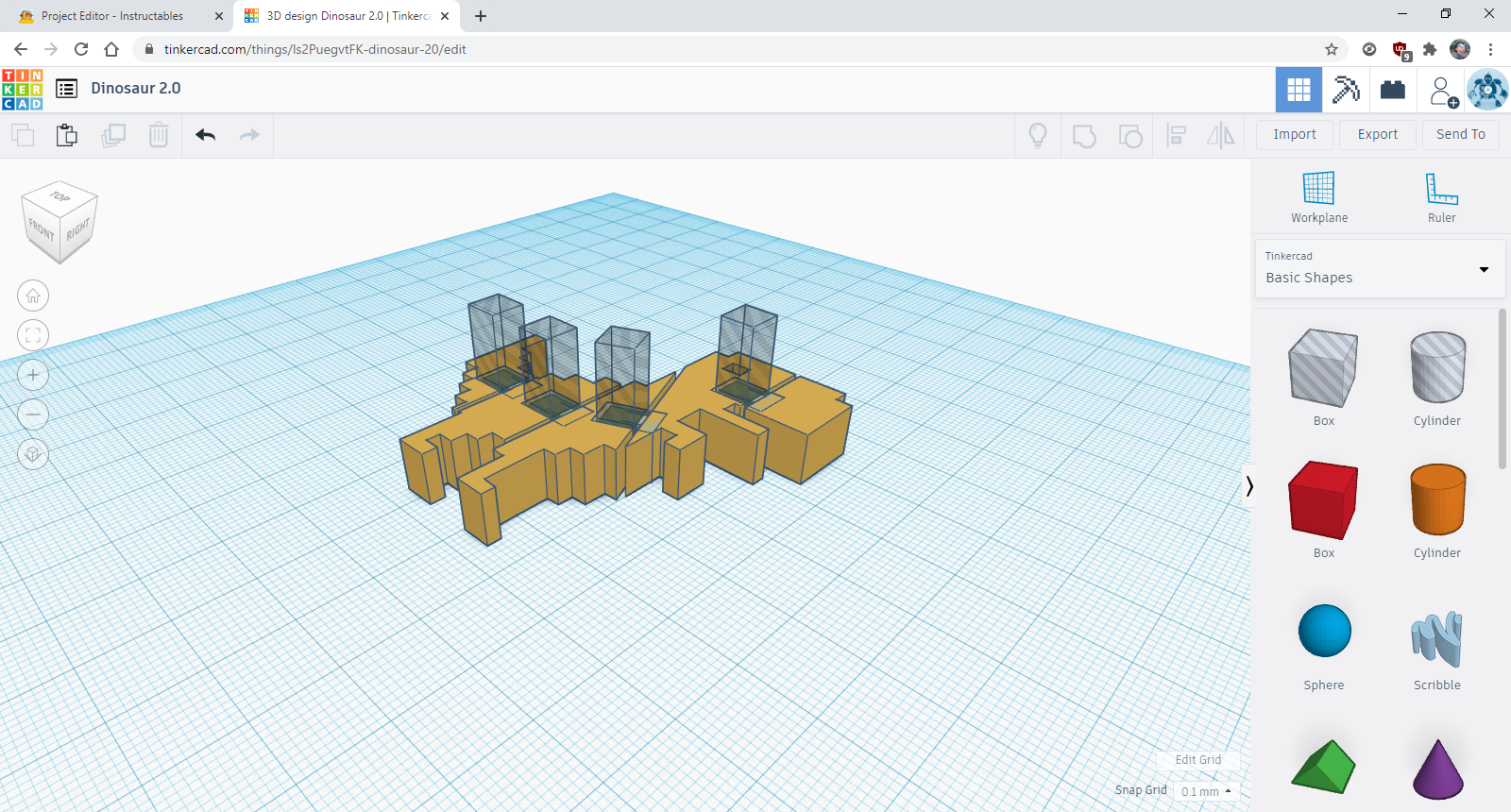
Task: Zoom in with plus button
Action: pyautogui.click(x=33, y=375)
